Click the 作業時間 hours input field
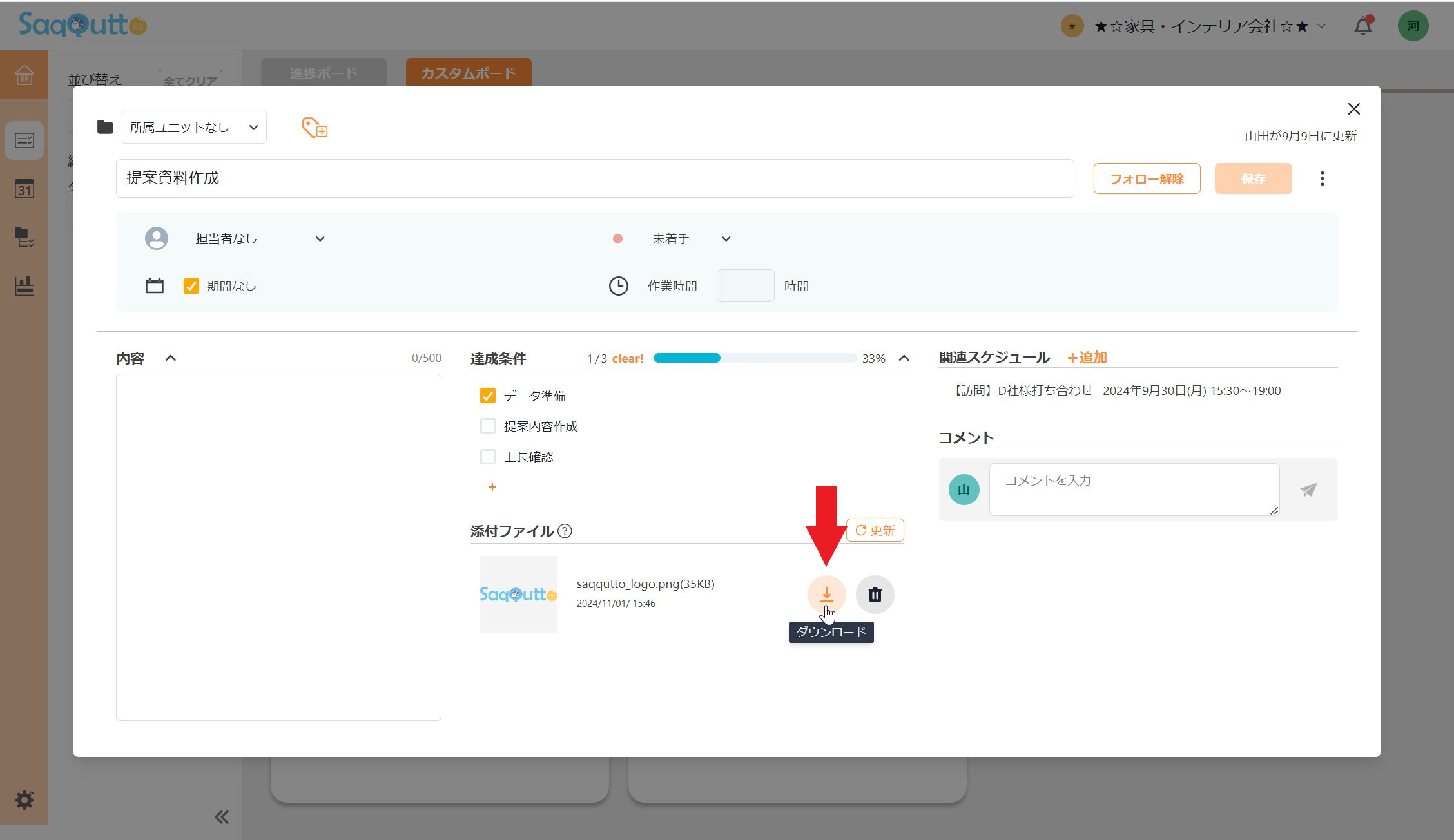This screenshot has width=1454, height=840. click(x=745, y=286)
